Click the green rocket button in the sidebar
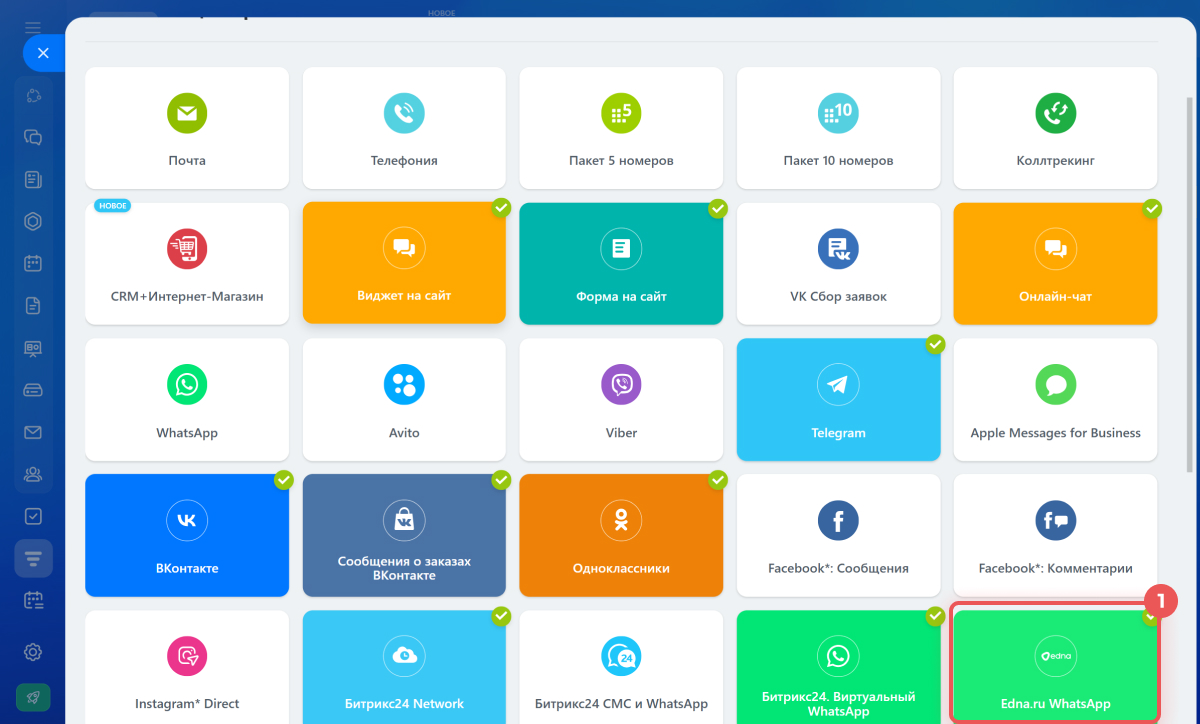 (33, 697)
